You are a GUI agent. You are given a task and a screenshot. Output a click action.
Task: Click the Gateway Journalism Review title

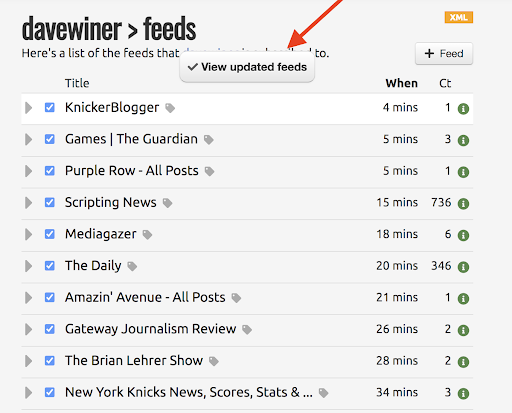click(151, 329)
